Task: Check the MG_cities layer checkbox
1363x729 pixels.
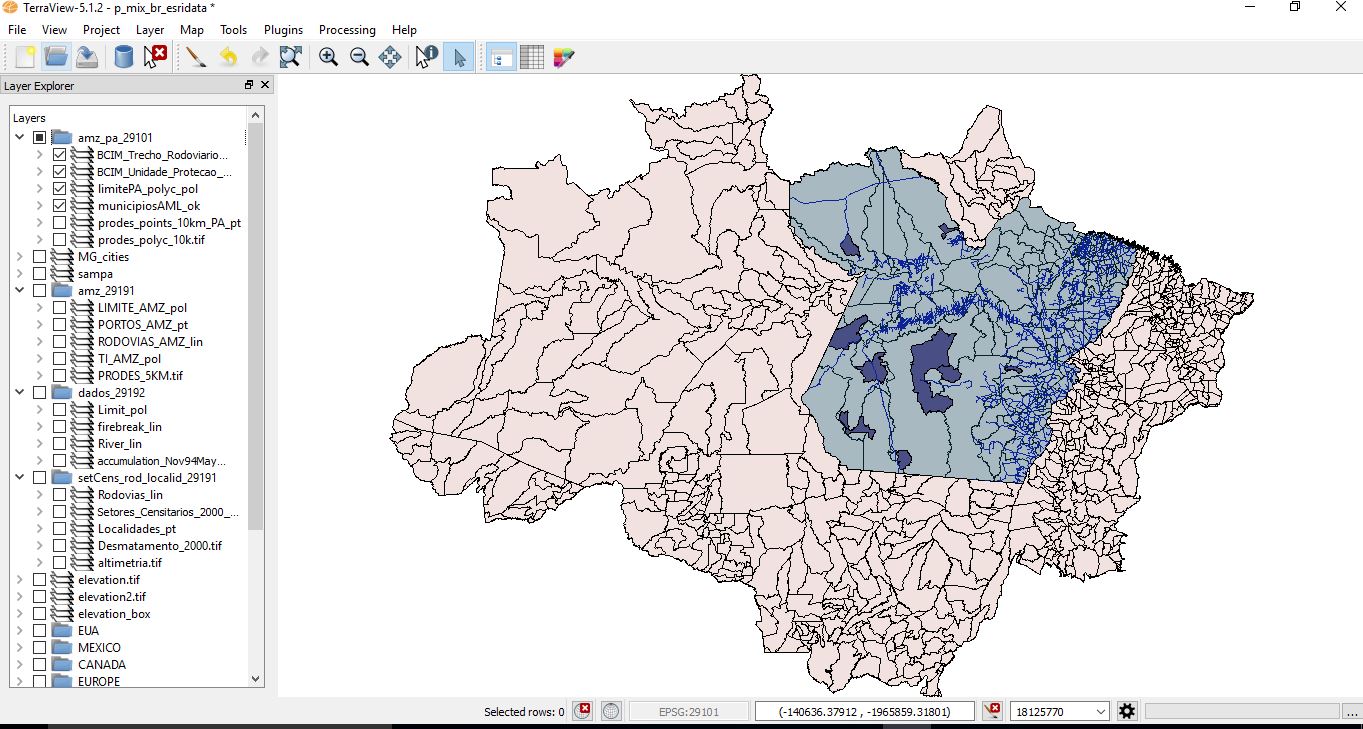Action: tap(40, 257)
